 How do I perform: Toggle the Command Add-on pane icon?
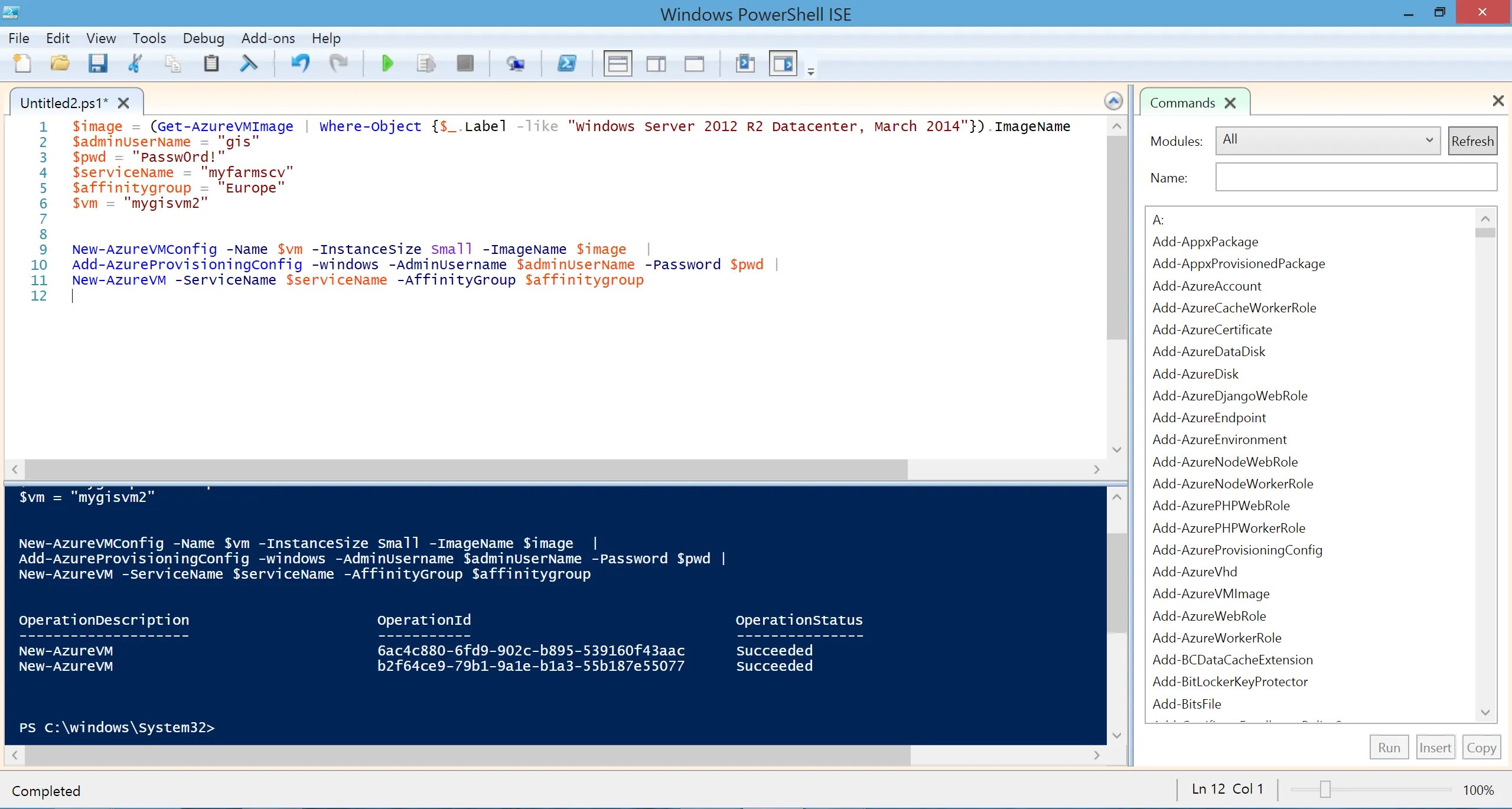(784, 63)
